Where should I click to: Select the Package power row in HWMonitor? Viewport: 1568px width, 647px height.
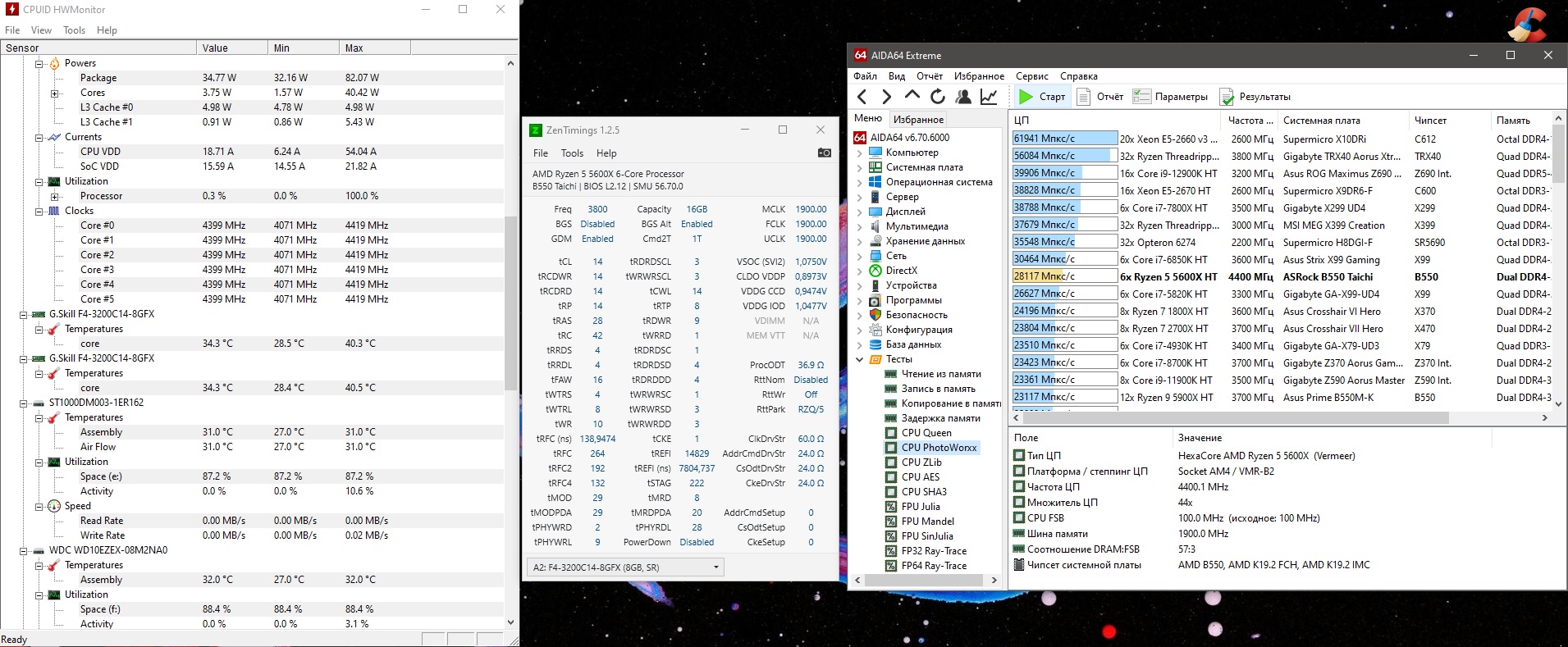pos(252,78)
